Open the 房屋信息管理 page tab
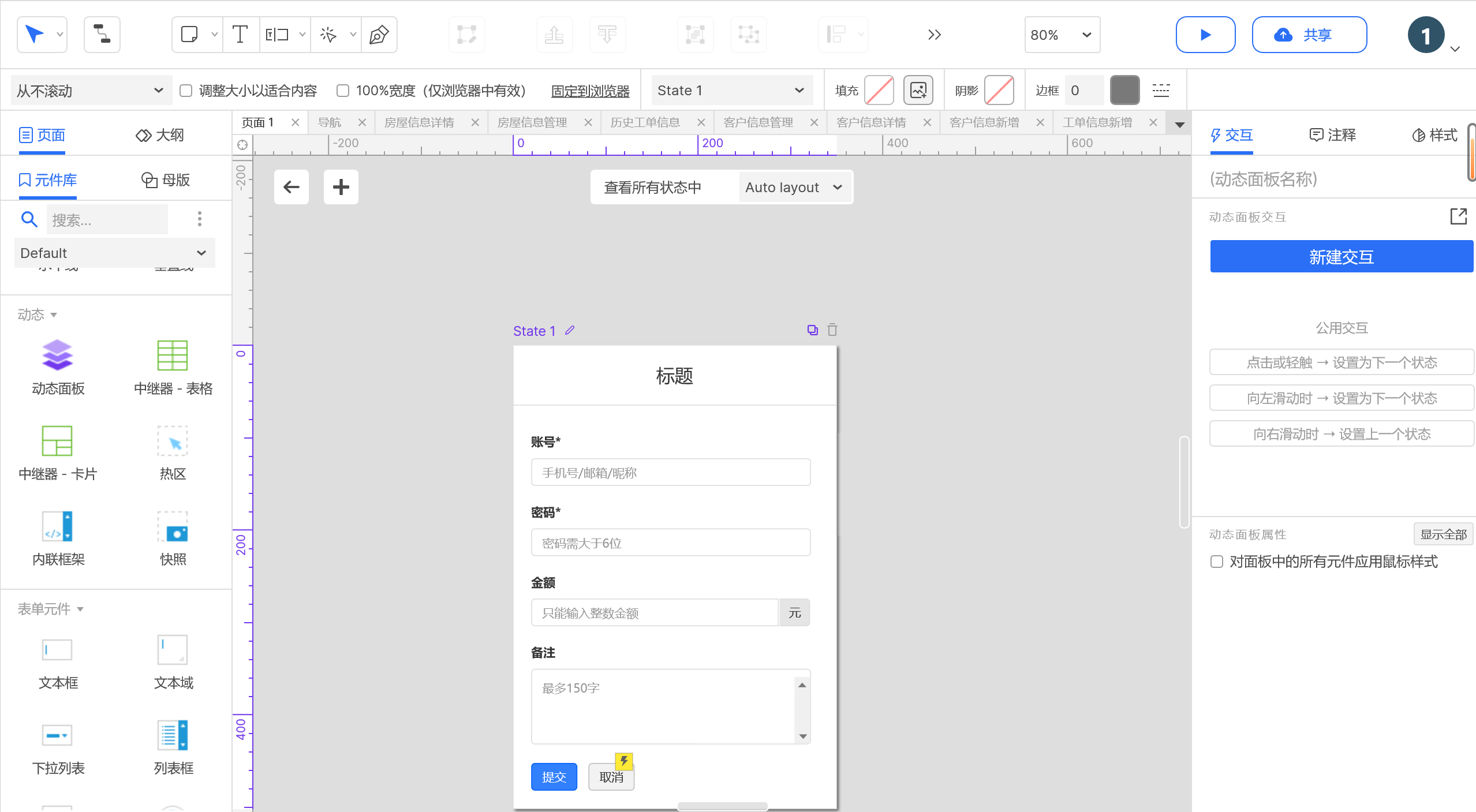1476x812 pixels. [x=532, y=122]
